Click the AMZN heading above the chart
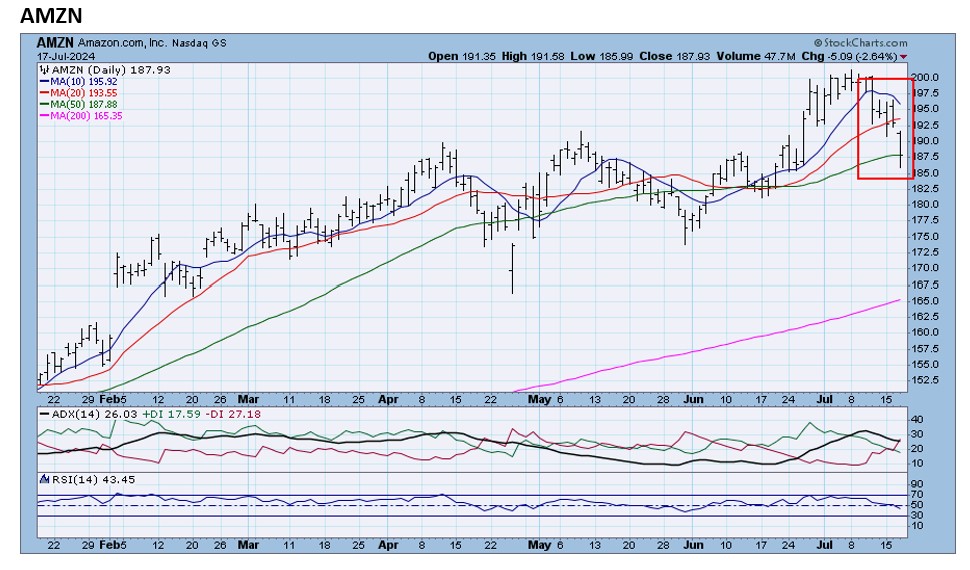This screenshot has width=970, height=570. coord(51,15)
